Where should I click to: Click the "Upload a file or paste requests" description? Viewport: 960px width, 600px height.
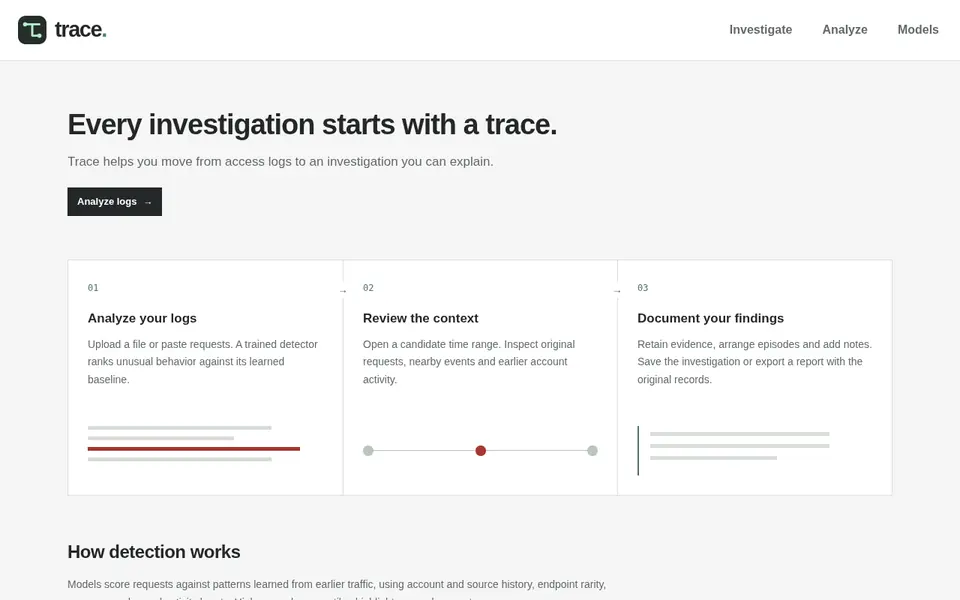203,362
